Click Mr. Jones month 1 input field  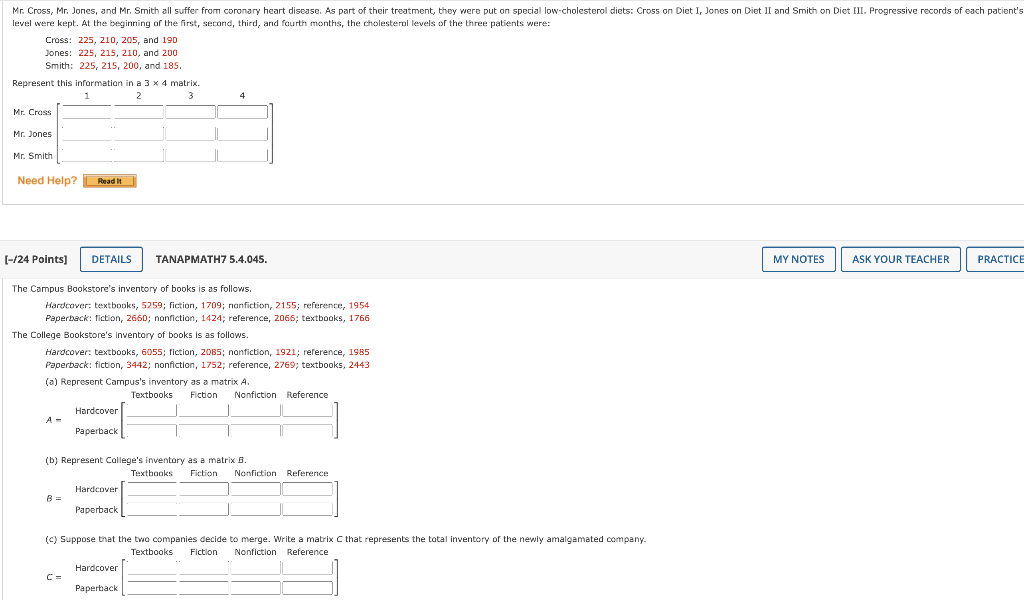tap(87, 134)
